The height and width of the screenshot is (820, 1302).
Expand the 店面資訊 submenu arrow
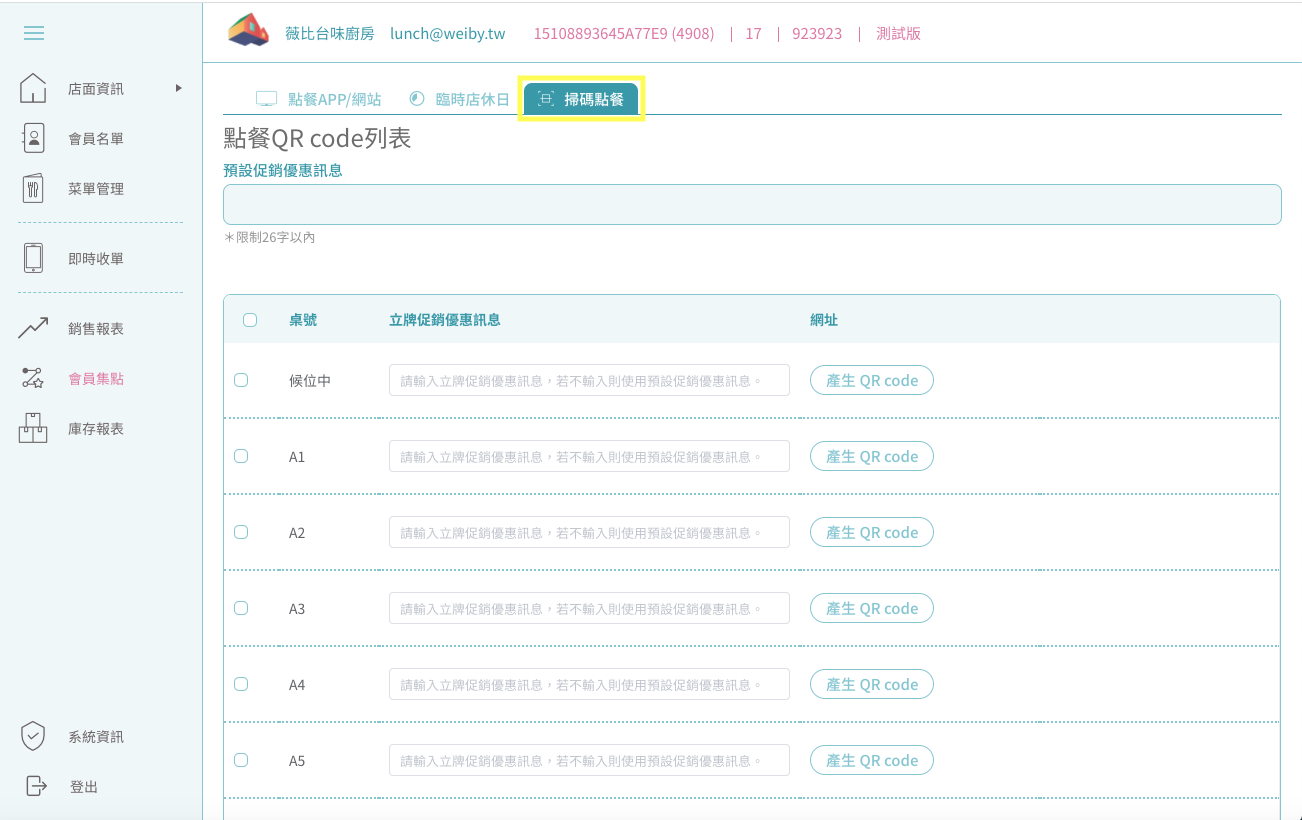179,88
